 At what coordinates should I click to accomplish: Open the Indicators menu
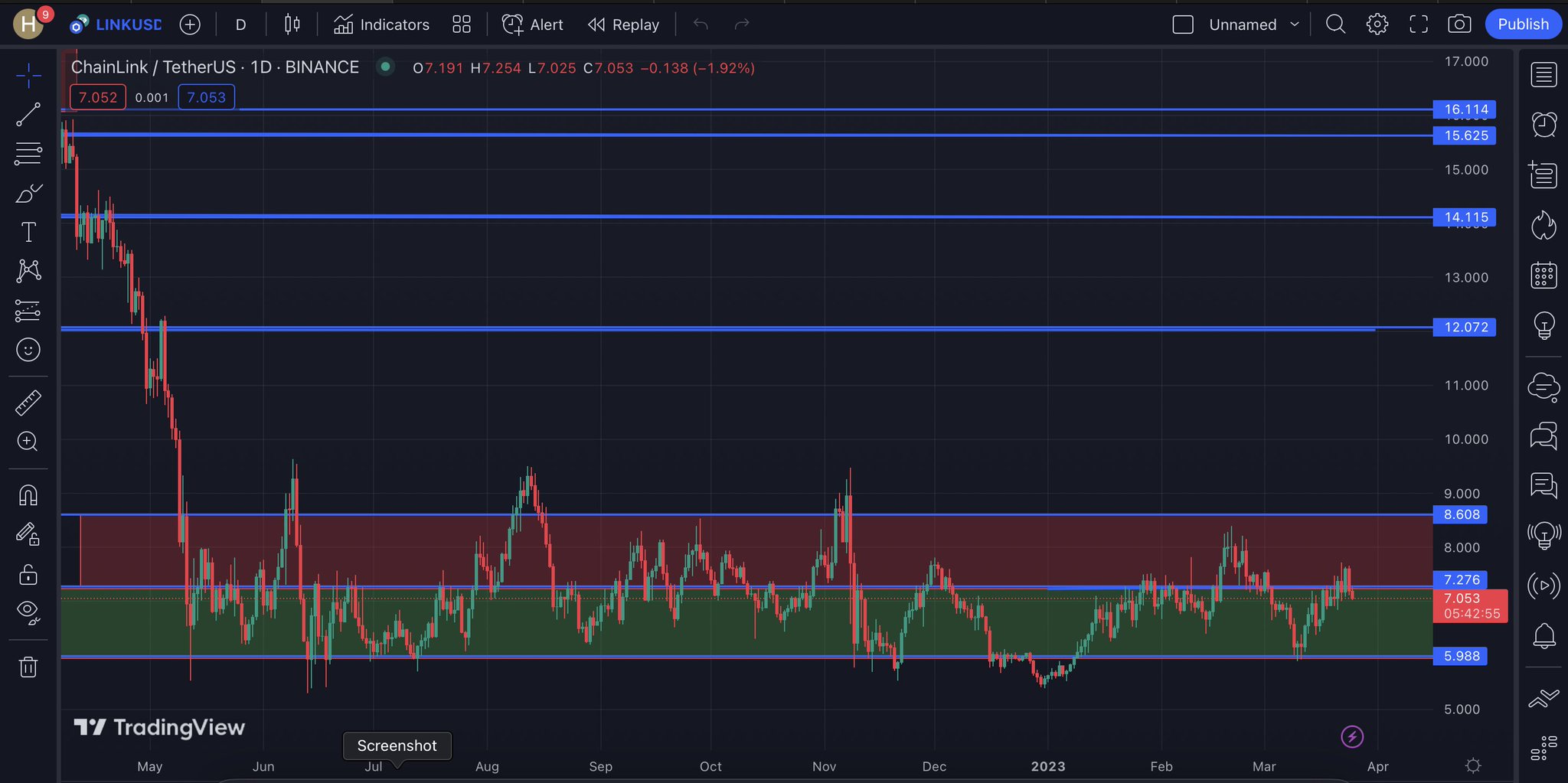click(381, 24)
